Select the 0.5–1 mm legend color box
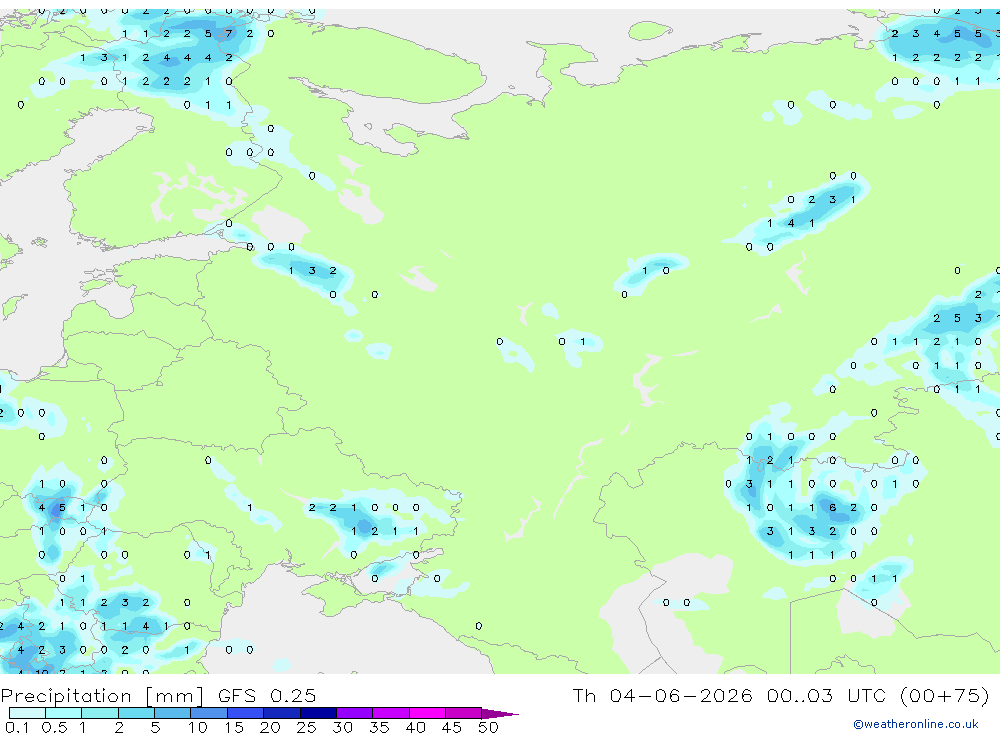This screenshot has height=733, width=1000. pos(63,713)
